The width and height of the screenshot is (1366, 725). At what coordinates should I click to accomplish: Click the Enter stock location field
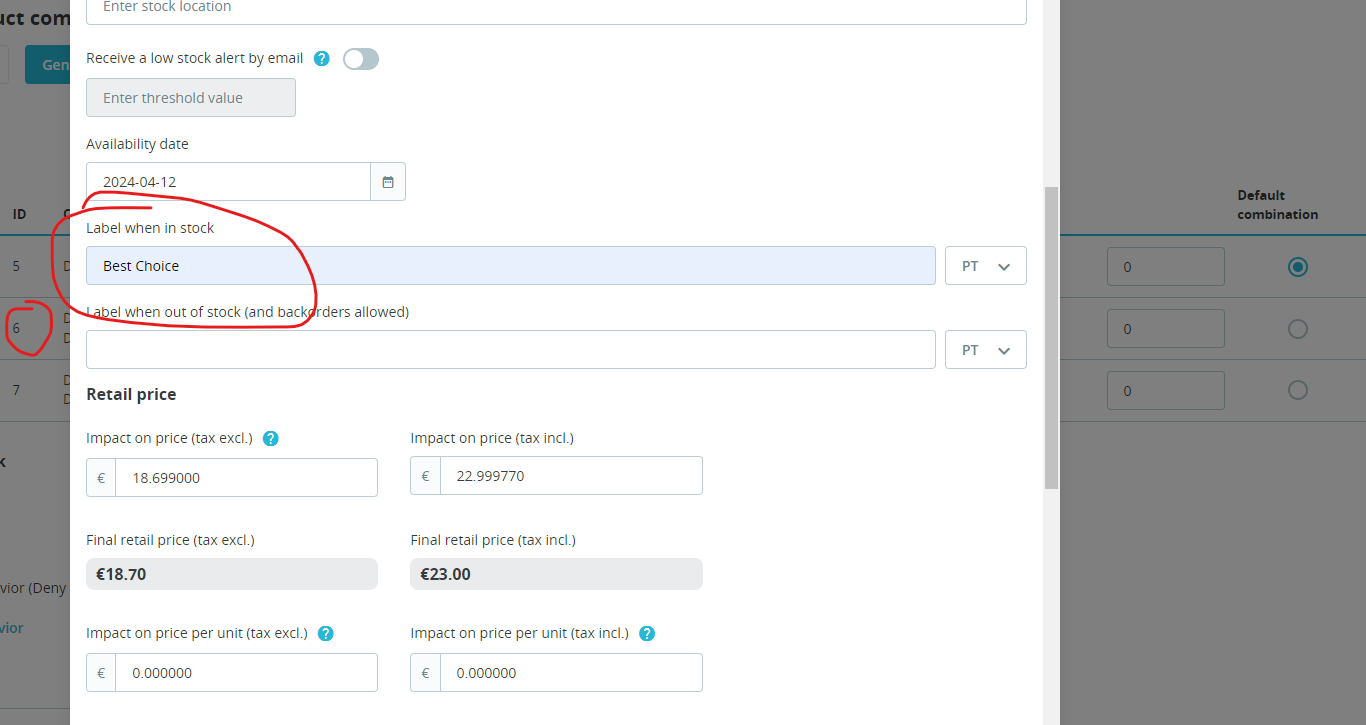click(556, 8)
